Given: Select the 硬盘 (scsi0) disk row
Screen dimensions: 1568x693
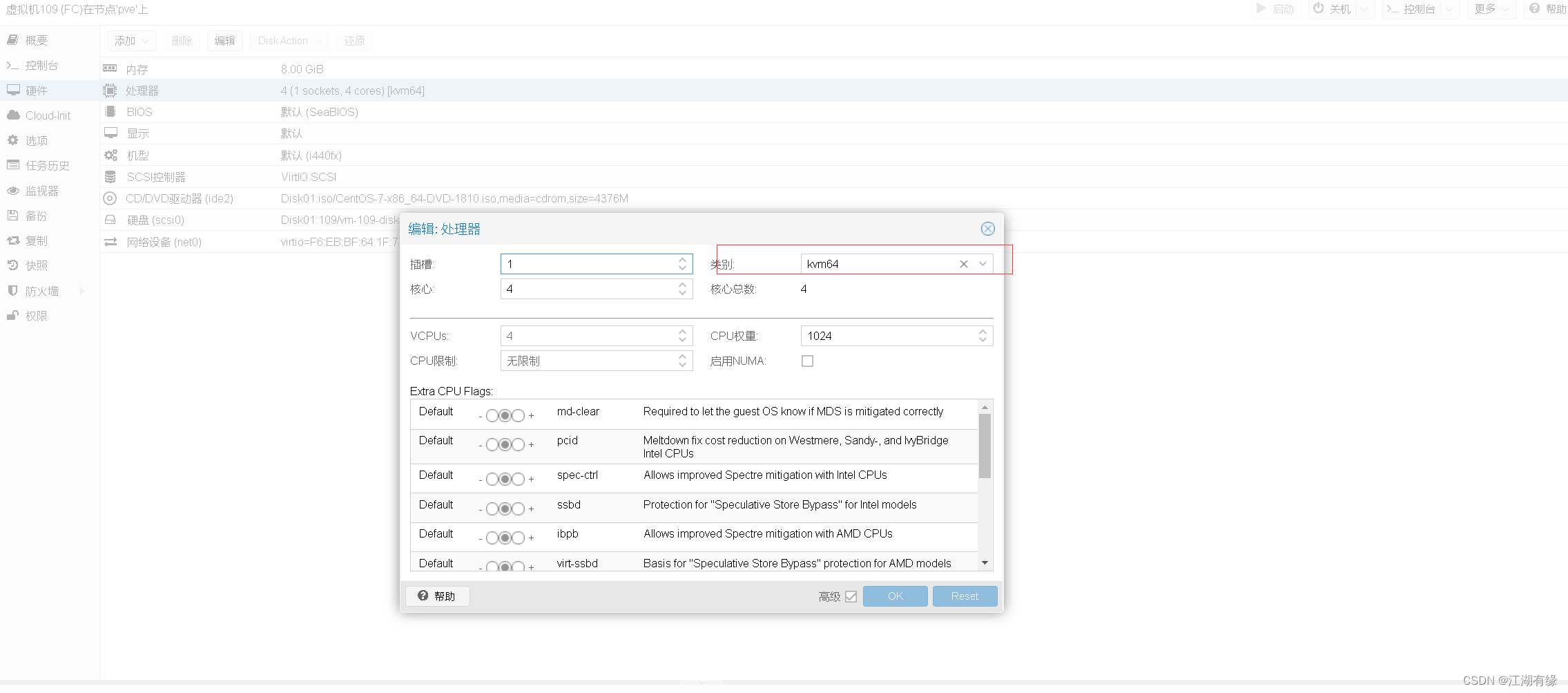Looking at the screenshot, I should [249, 220].
